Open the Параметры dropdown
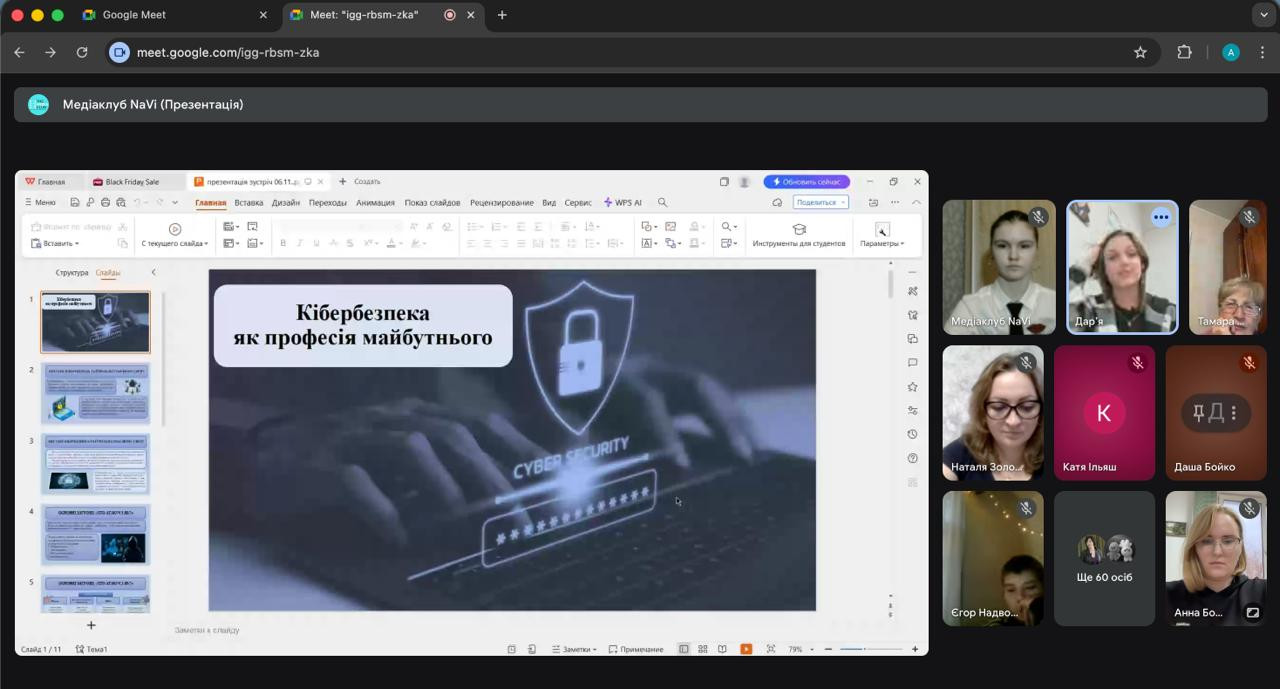 click(x=882, y=235)
